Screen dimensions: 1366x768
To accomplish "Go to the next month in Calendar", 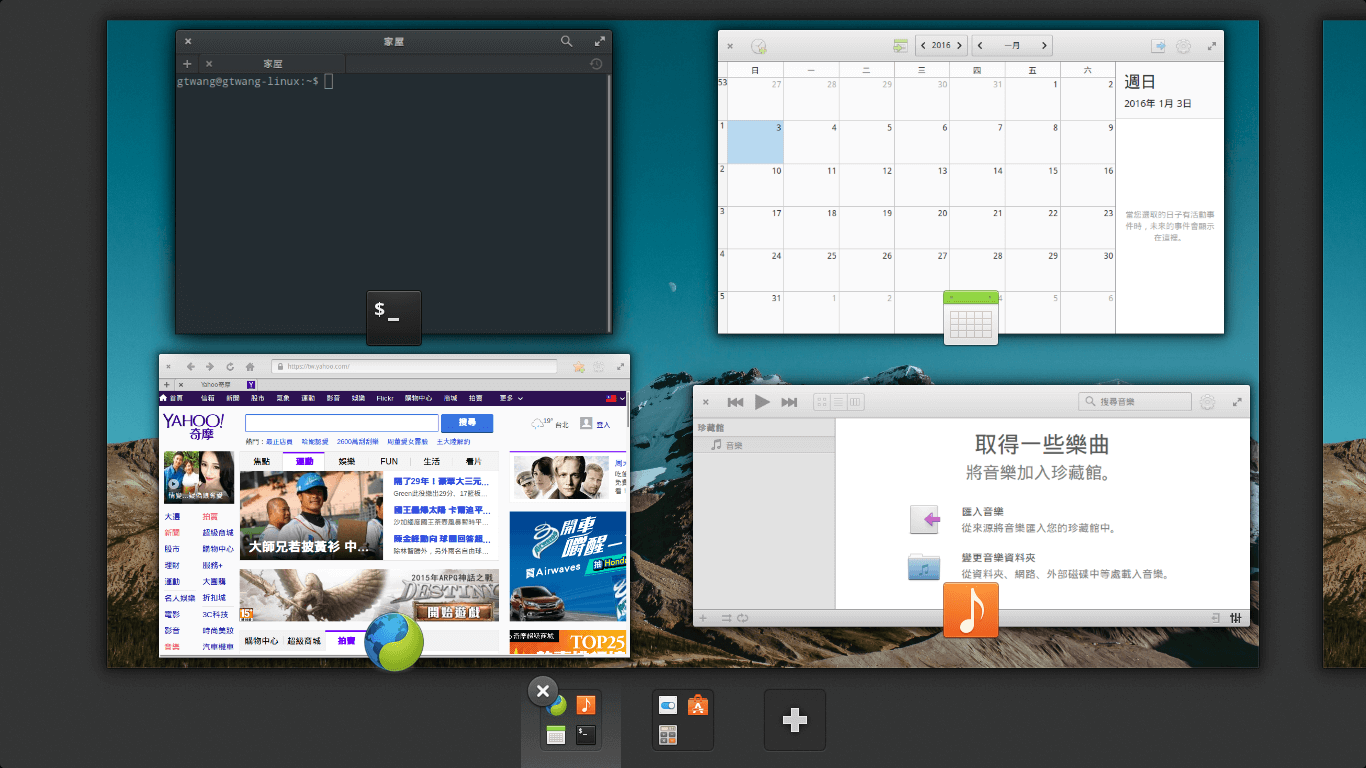I will pyautogui.click(x=1044, y=45).
